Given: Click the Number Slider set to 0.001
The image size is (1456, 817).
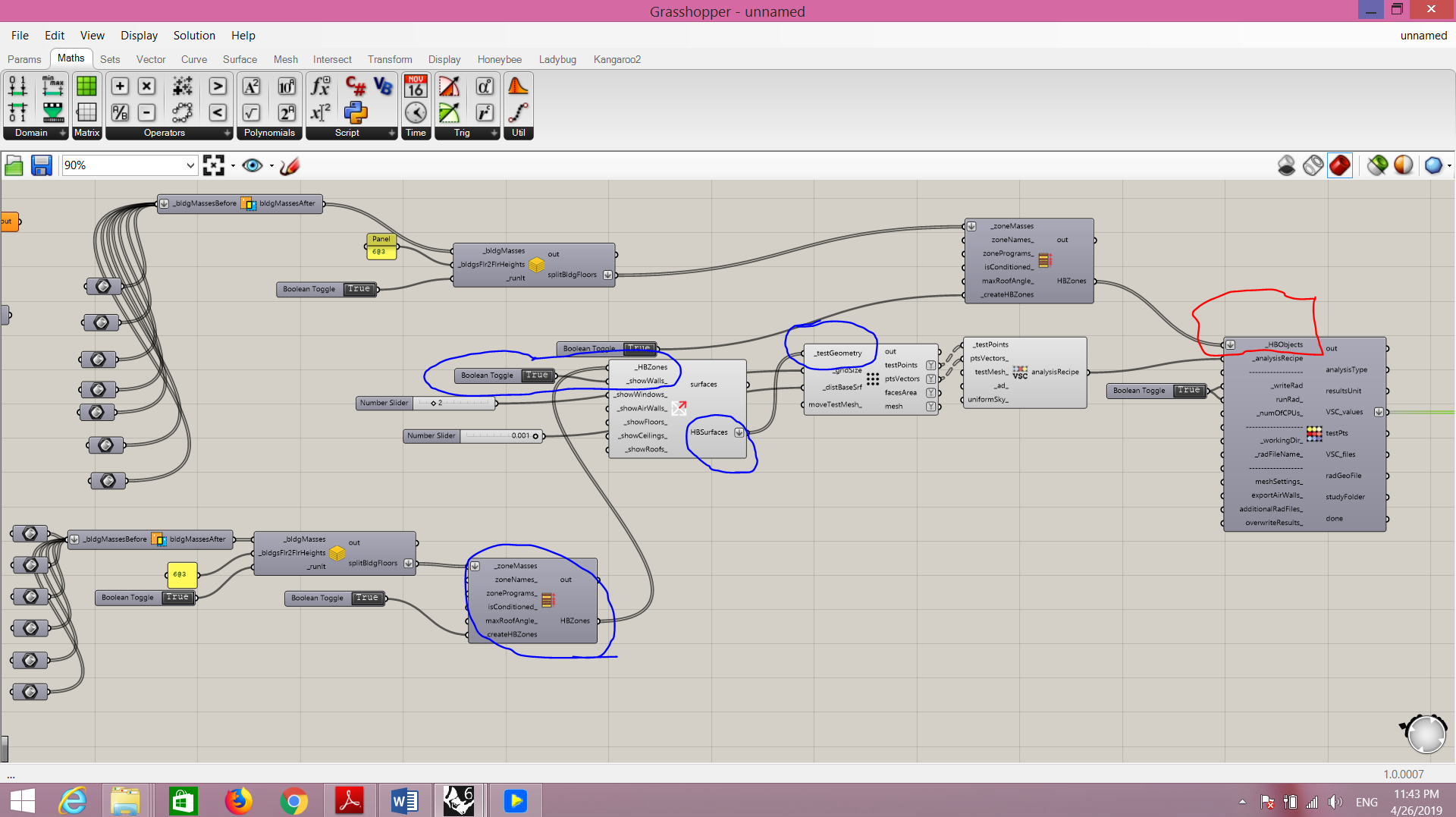Looking at the screenshot, I should coord(474,435).
